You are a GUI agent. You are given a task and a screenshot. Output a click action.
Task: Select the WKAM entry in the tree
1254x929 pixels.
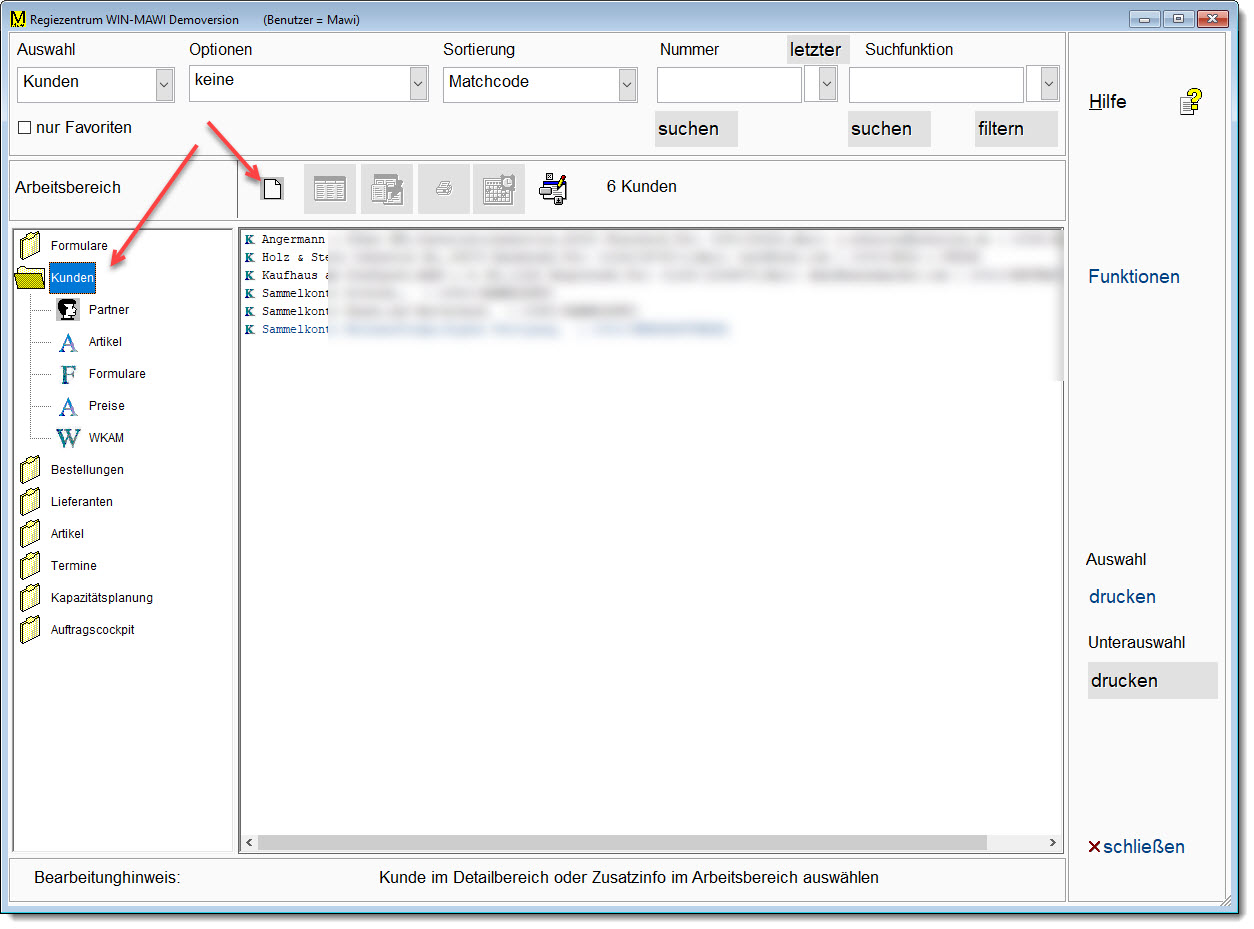[x=106, y=438]
